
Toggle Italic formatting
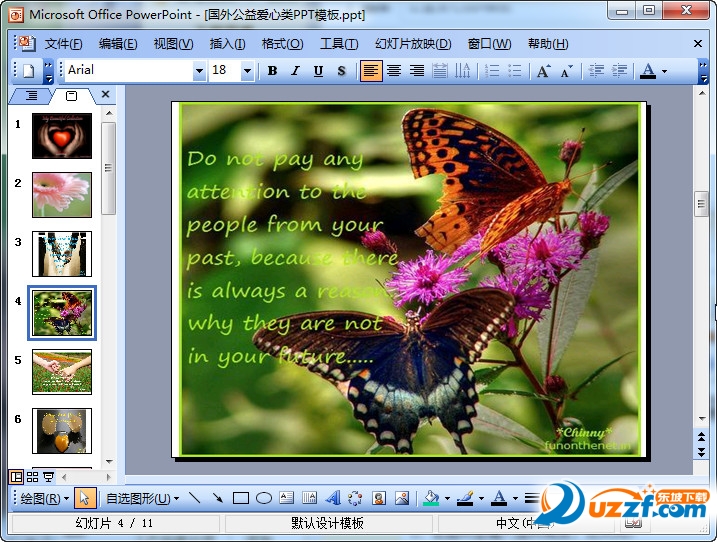(x=295, y=71)
